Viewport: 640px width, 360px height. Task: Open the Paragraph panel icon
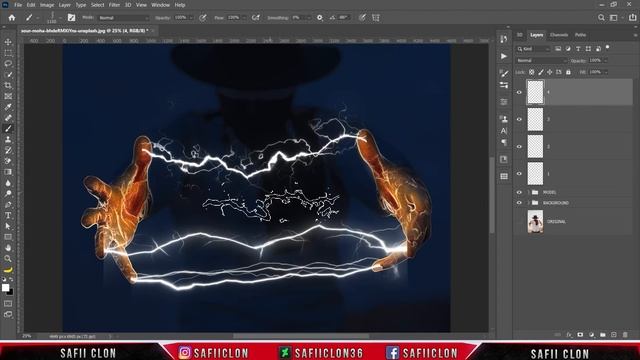[x=504, y=142]
